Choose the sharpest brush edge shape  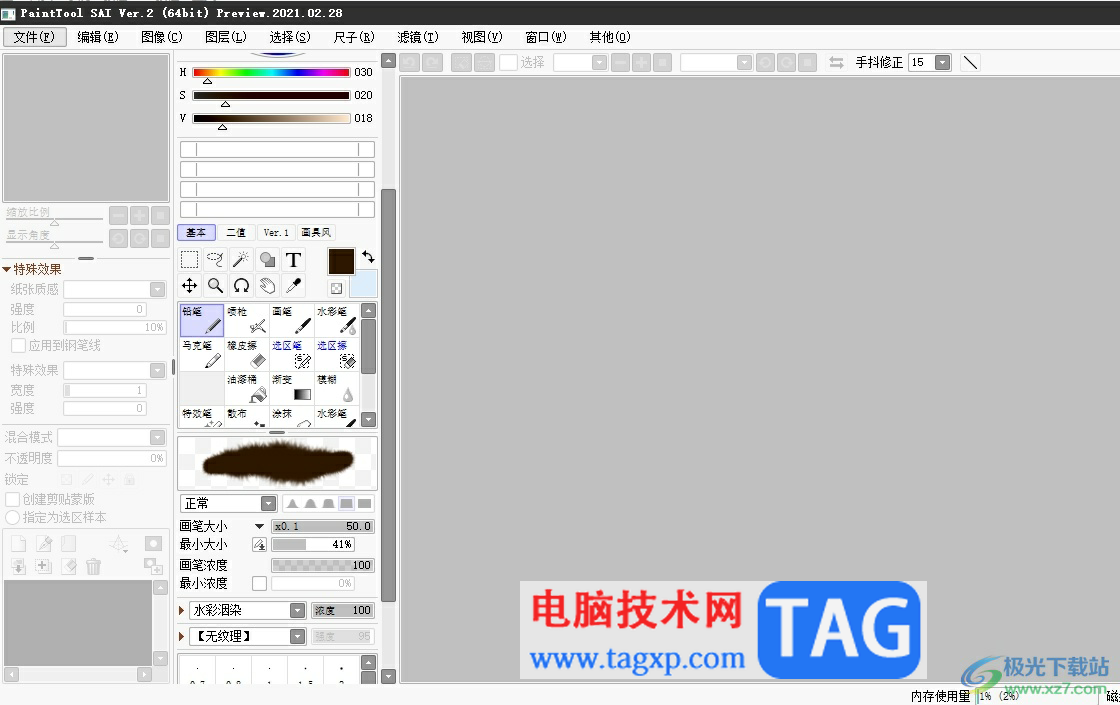click(x=292, y=504)
